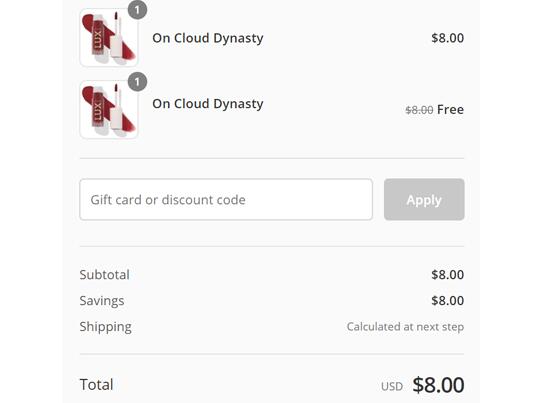539x403 pixels.
Task: Click the first On Cloud Dynasty product name
Action: [x=208, y=38]
